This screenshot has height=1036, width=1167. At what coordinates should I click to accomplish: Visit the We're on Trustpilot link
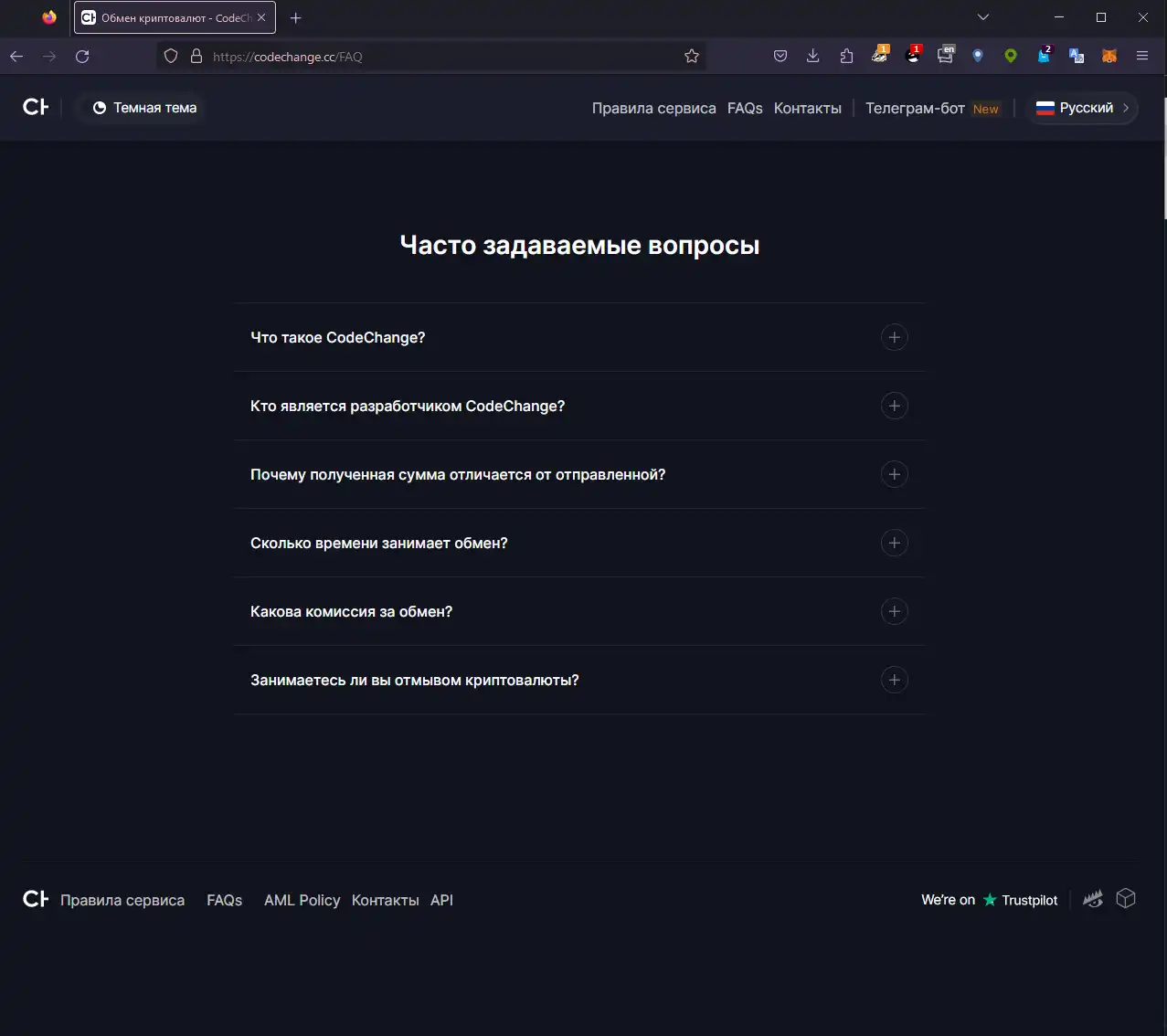coord(990,900)
